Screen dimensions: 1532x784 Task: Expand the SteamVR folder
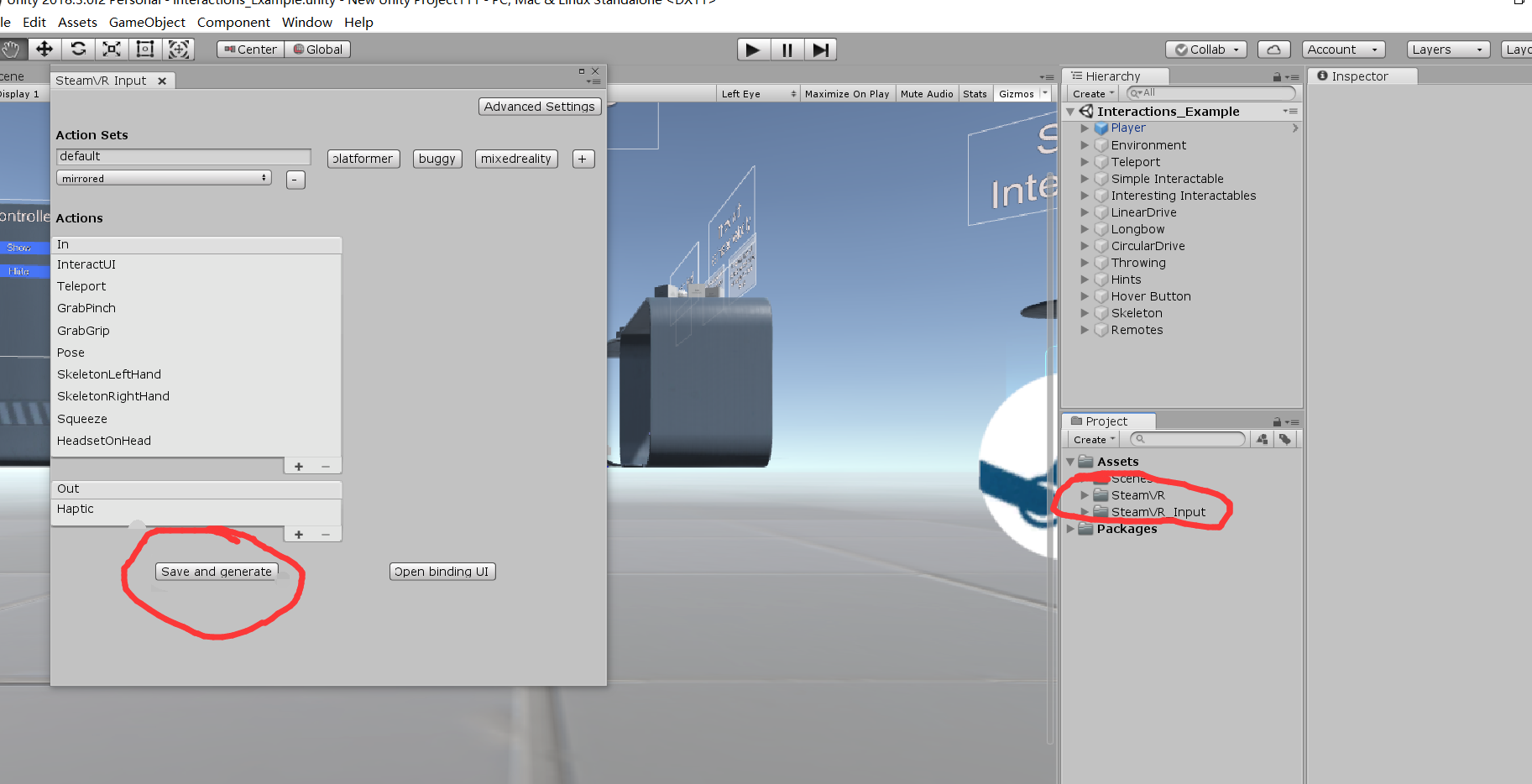tap(1085, 495)
